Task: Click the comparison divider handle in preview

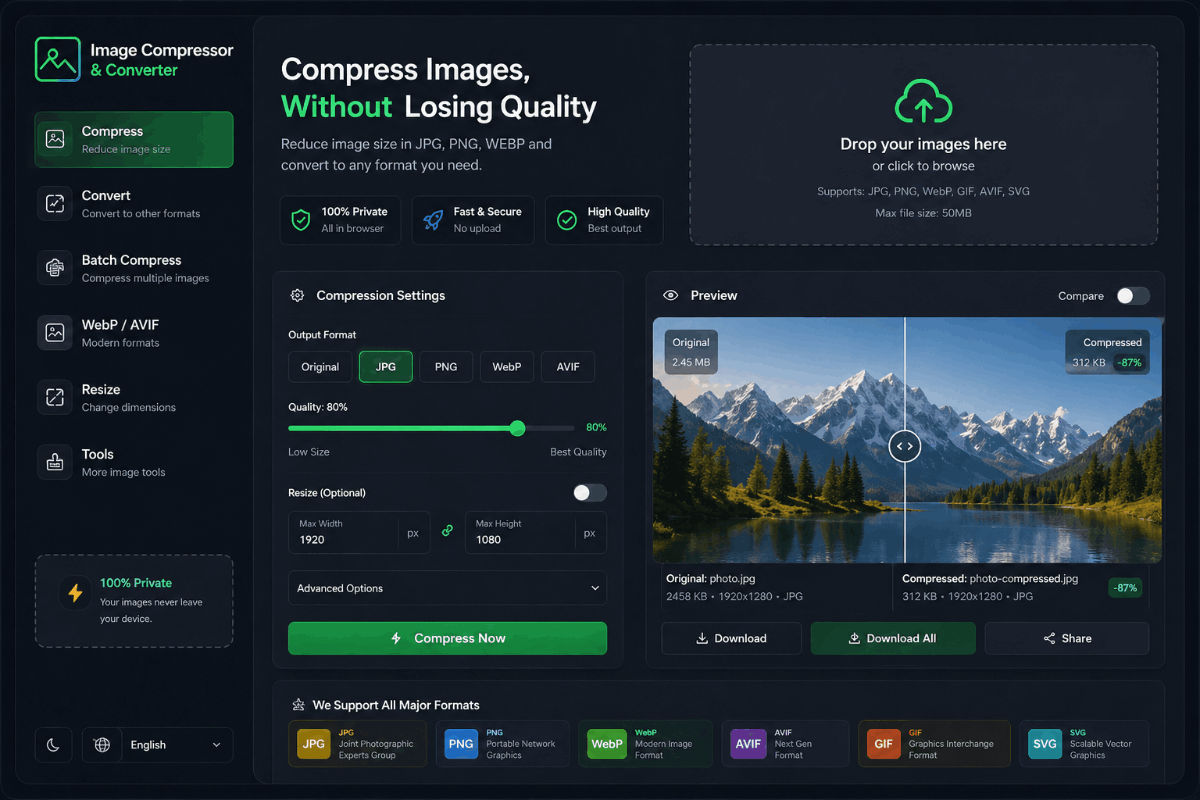Action: point(905,446)
